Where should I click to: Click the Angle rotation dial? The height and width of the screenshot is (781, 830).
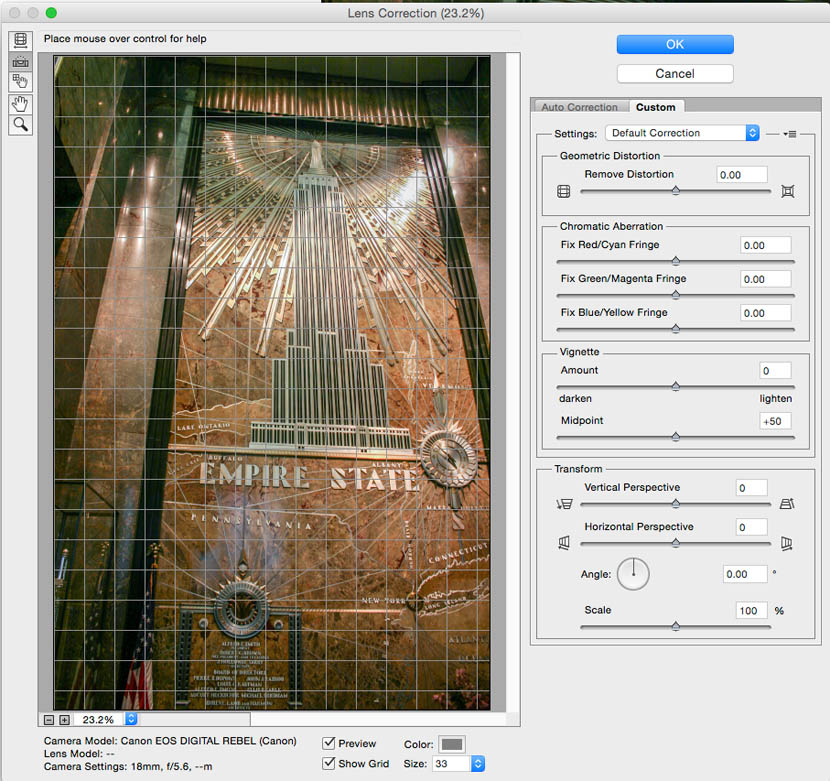633,574
